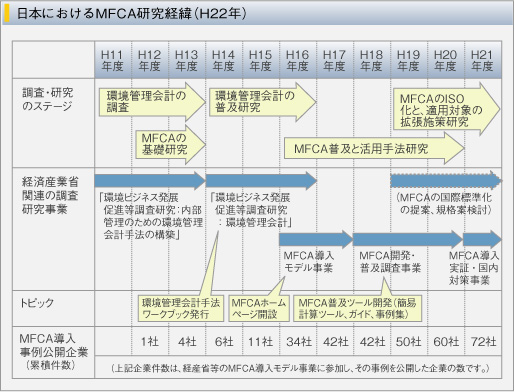Click the 1社 cell

coord(150,341)
